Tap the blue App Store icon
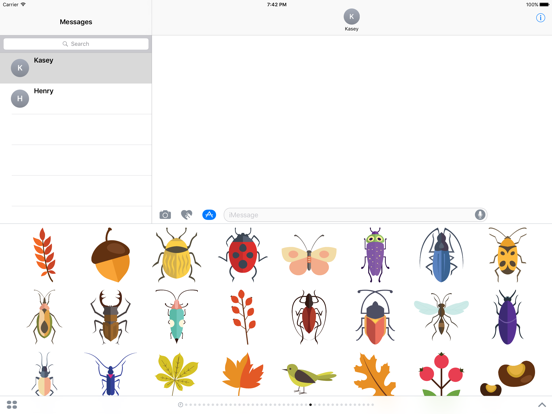The image size is (552, 414). [x=209, y=215]
